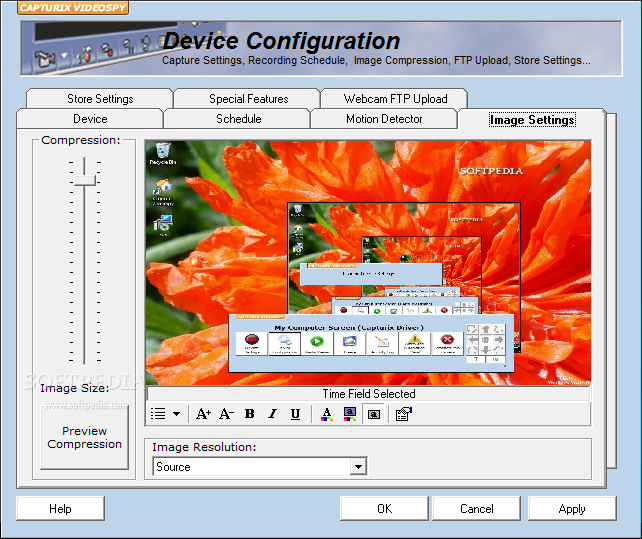Screen dimensions: 642x539
Task: Select the Image Settings tab
Action: tap(532, 120)
